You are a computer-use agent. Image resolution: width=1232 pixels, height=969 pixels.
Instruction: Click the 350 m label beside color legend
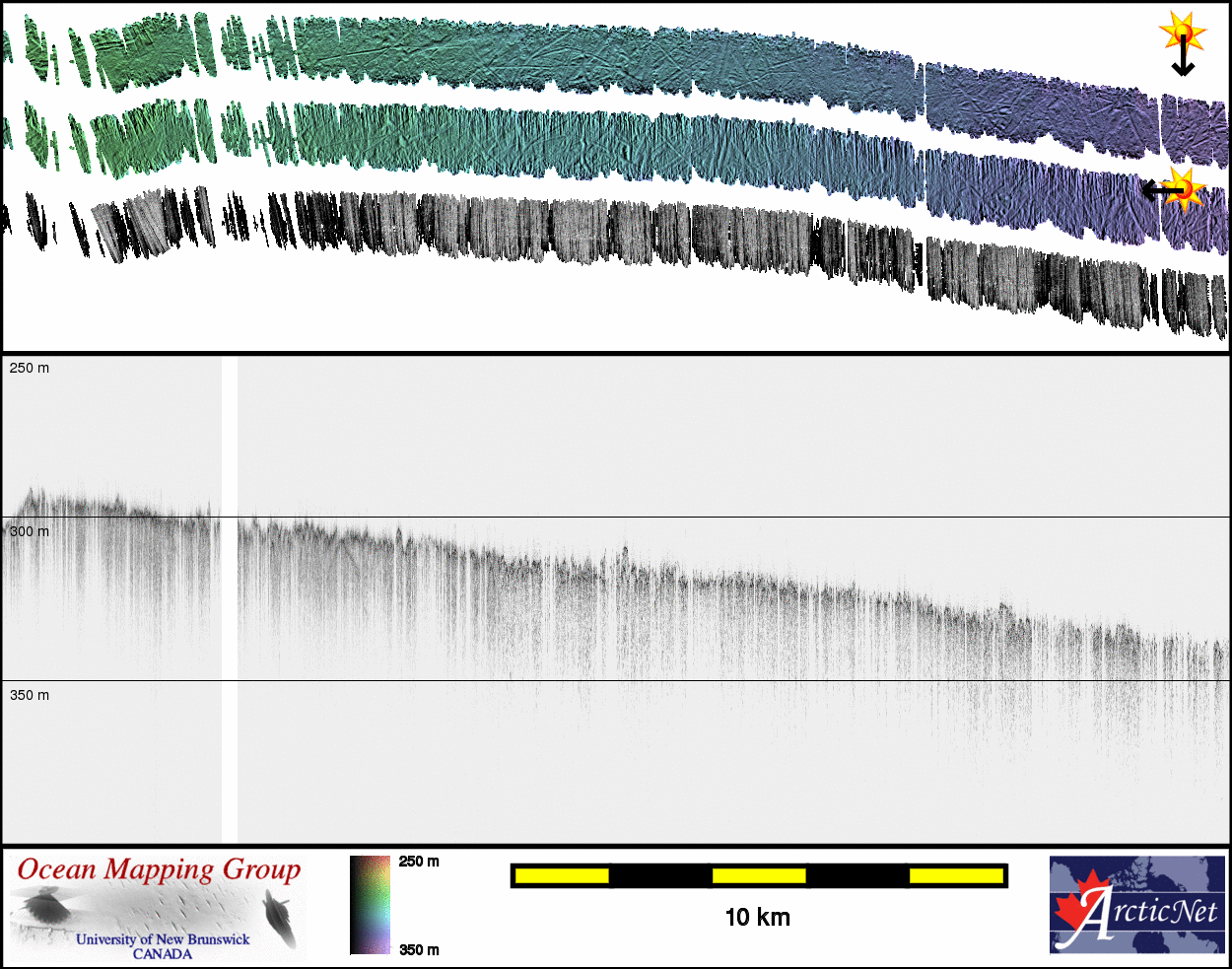pos(419,950)
